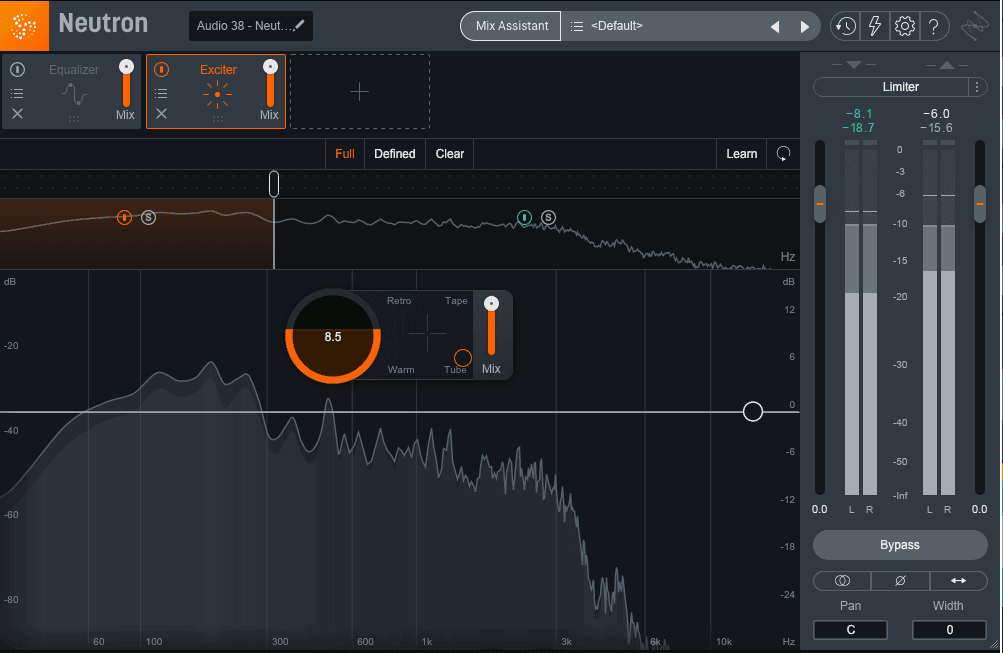Click the drag handle of Exciter module
This screenshot has width=1003, height=653.
(x=217, y=119)
